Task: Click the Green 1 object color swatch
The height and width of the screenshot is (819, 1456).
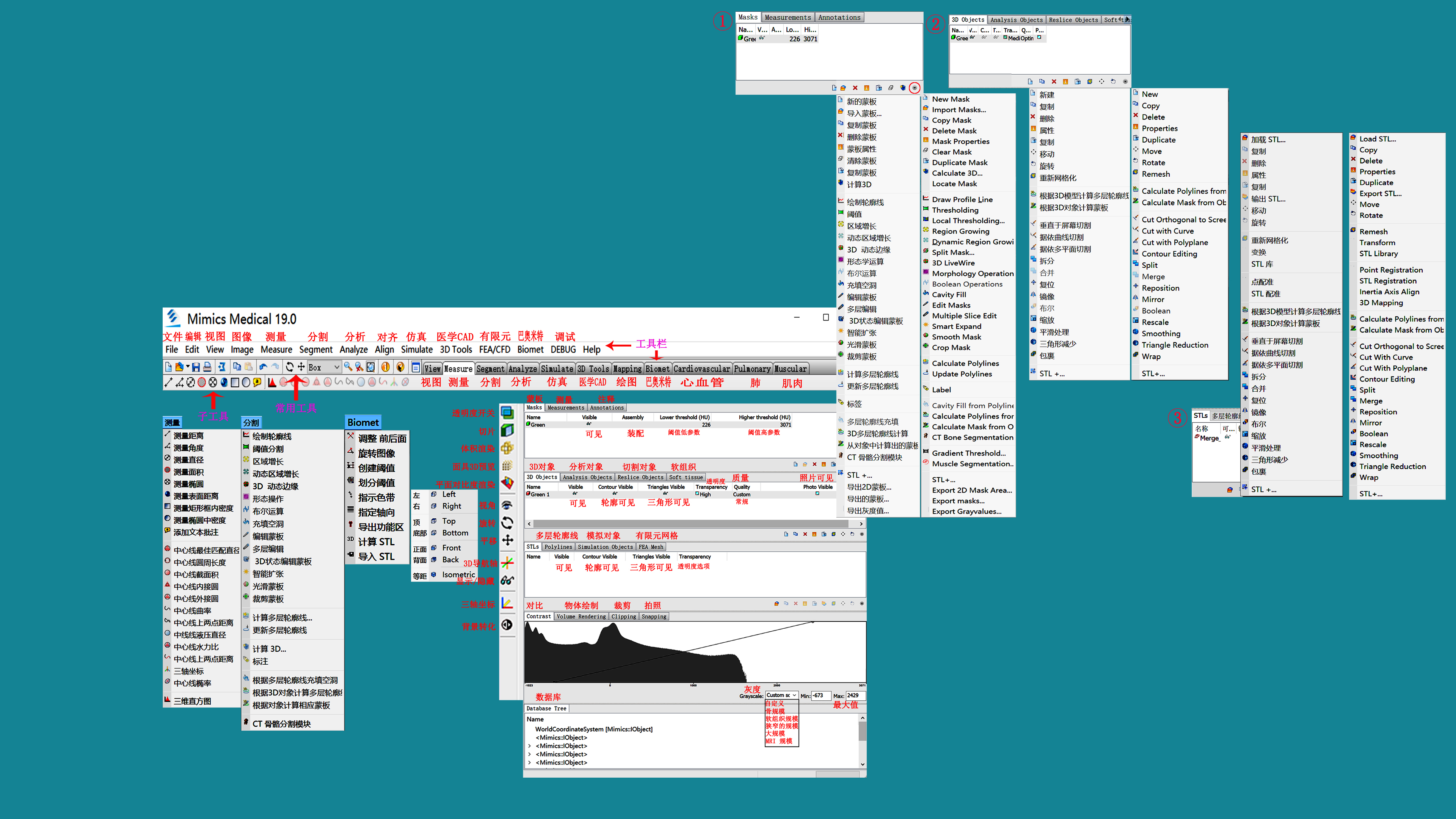Action: click(x=529, y=494)
